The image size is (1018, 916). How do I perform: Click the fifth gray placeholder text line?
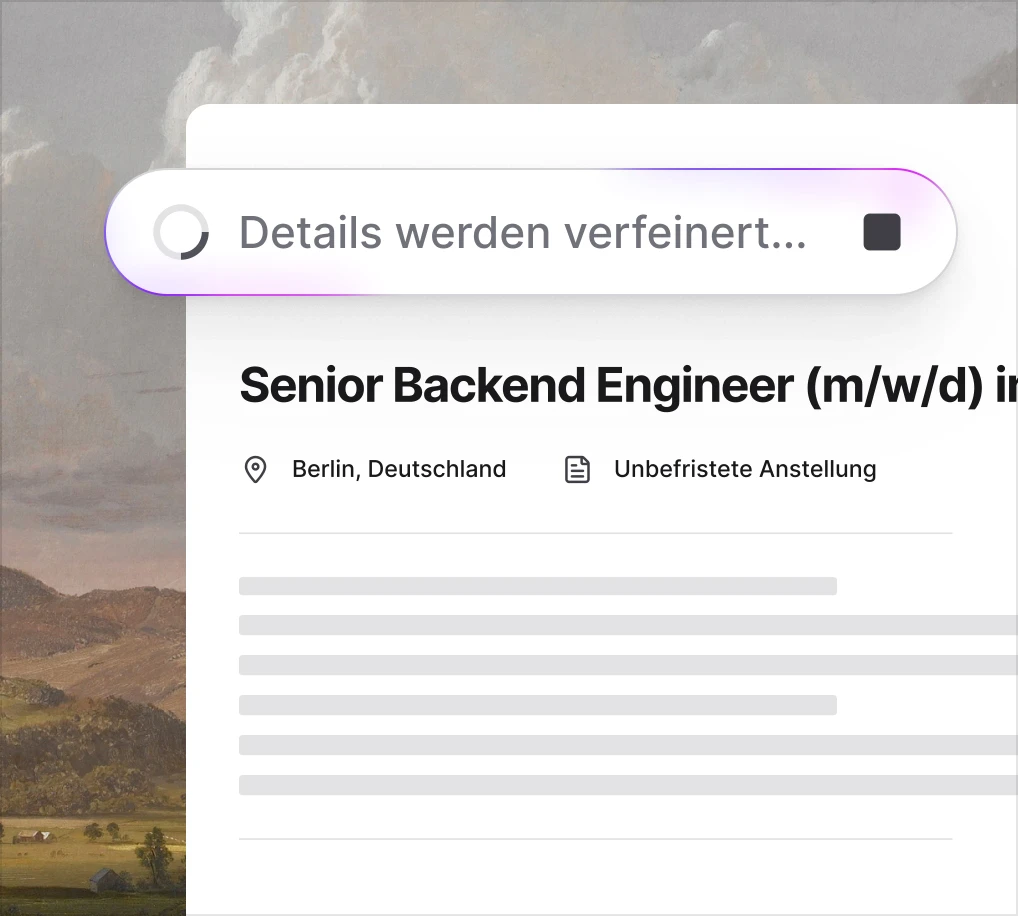pos(628,745)
